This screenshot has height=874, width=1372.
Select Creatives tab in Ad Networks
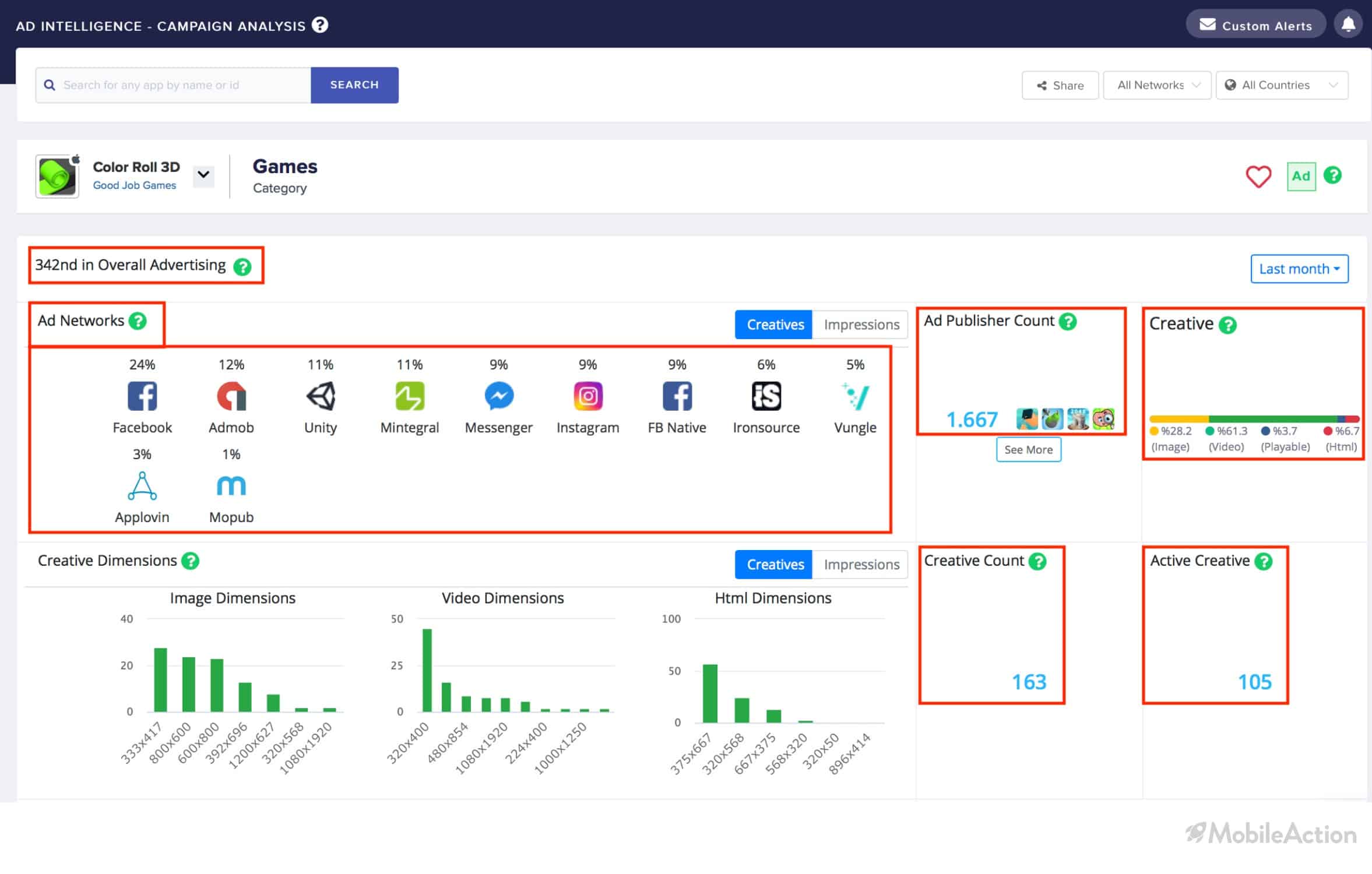(x=774, y=325)
